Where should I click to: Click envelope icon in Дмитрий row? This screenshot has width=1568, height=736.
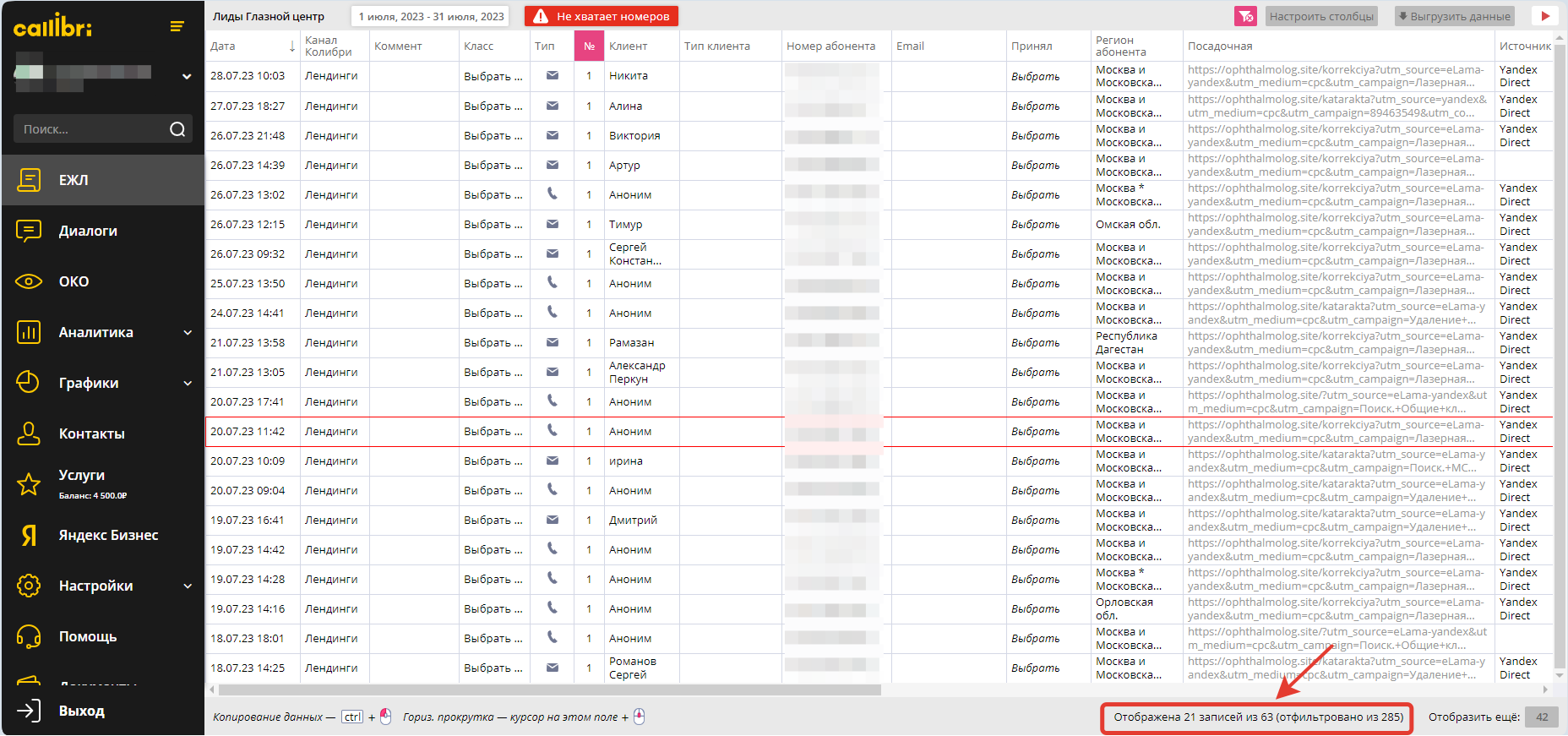(x=552, y=520)
